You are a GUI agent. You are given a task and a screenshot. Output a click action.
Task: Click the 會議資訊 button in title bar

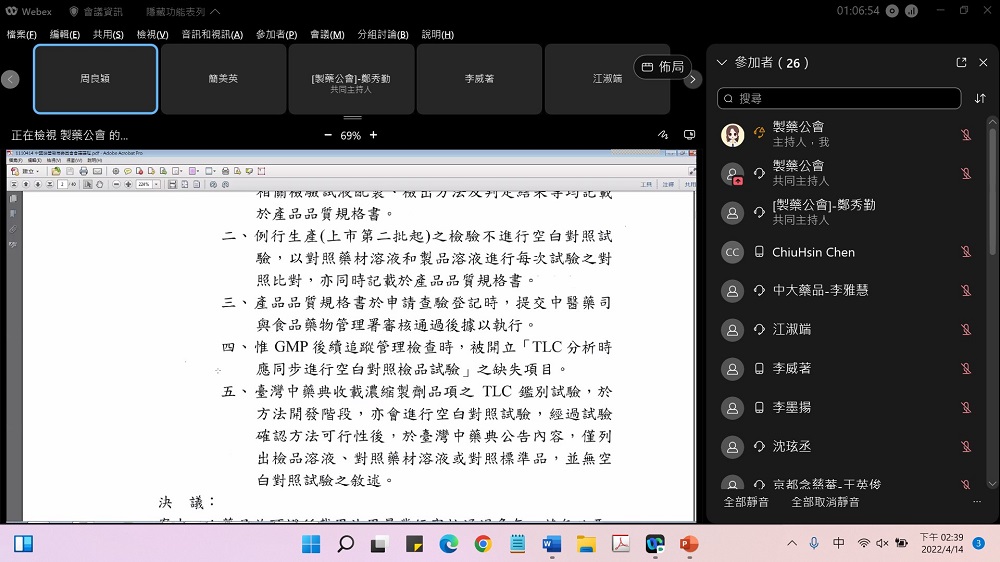pos(96,11)
